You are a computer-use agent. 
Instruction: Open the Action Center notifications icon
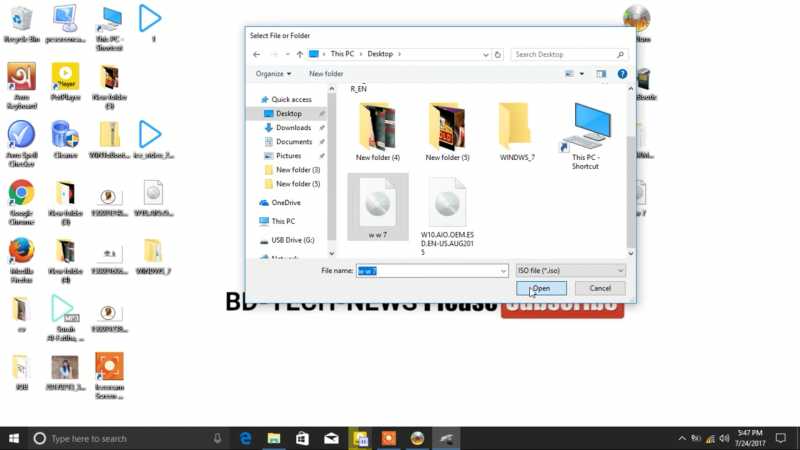781,438
